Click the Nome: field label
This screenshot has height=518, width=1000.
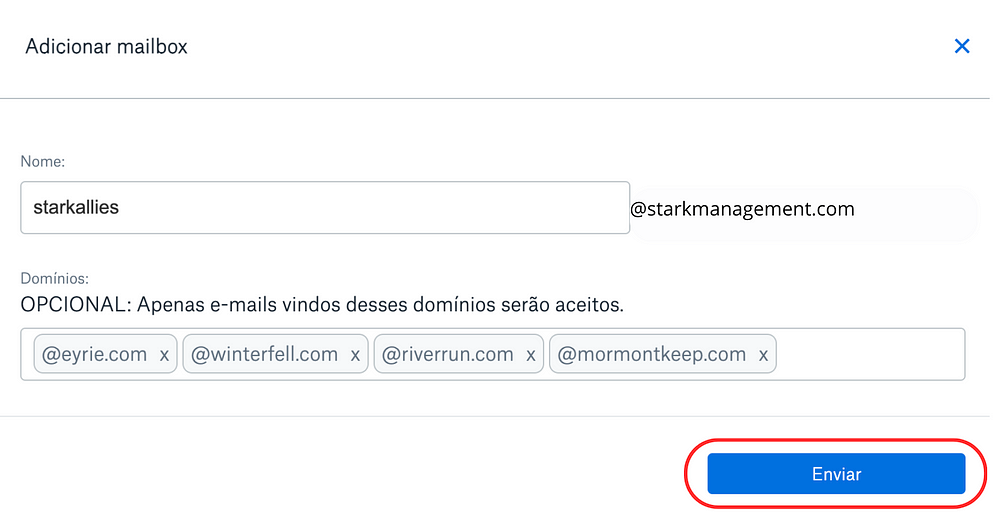43,161
